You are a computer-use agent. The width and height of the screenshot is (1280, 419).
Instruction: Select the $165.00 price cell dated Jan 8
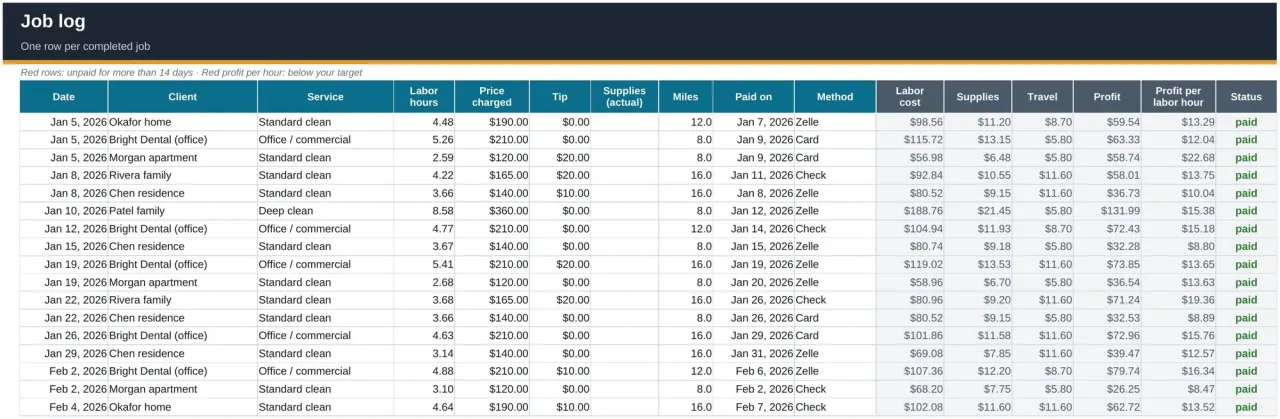point(492,176)
